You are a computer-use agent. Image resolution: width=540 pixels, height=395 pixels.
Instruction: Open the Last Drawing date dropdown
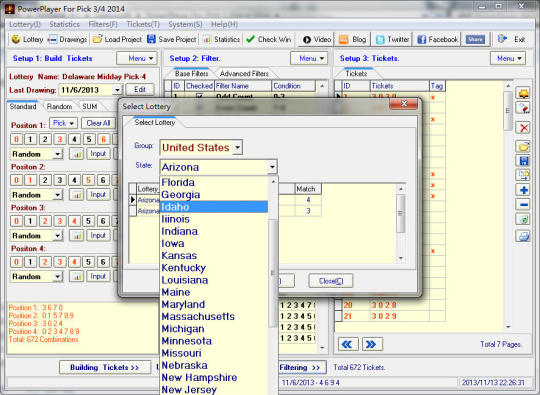[x=117, y=90]
